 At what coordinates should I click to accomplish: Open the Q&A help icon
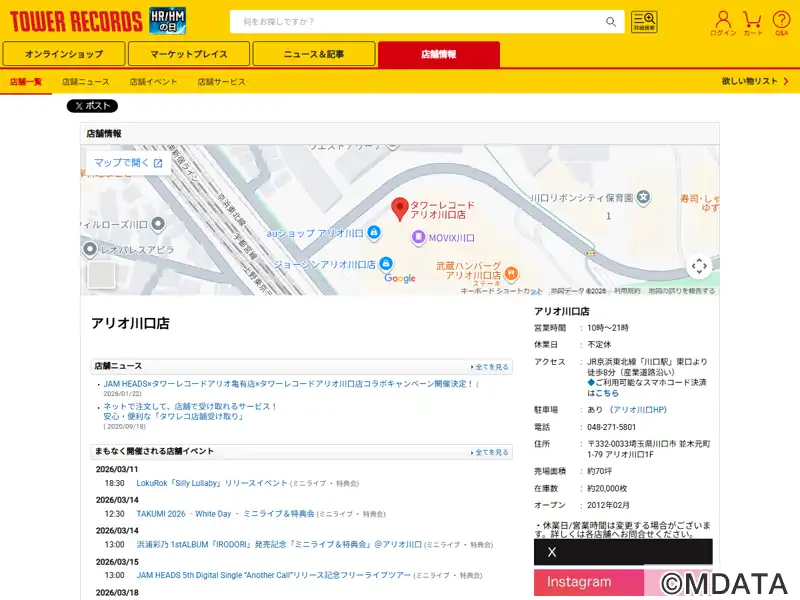(x=781, y=23)
